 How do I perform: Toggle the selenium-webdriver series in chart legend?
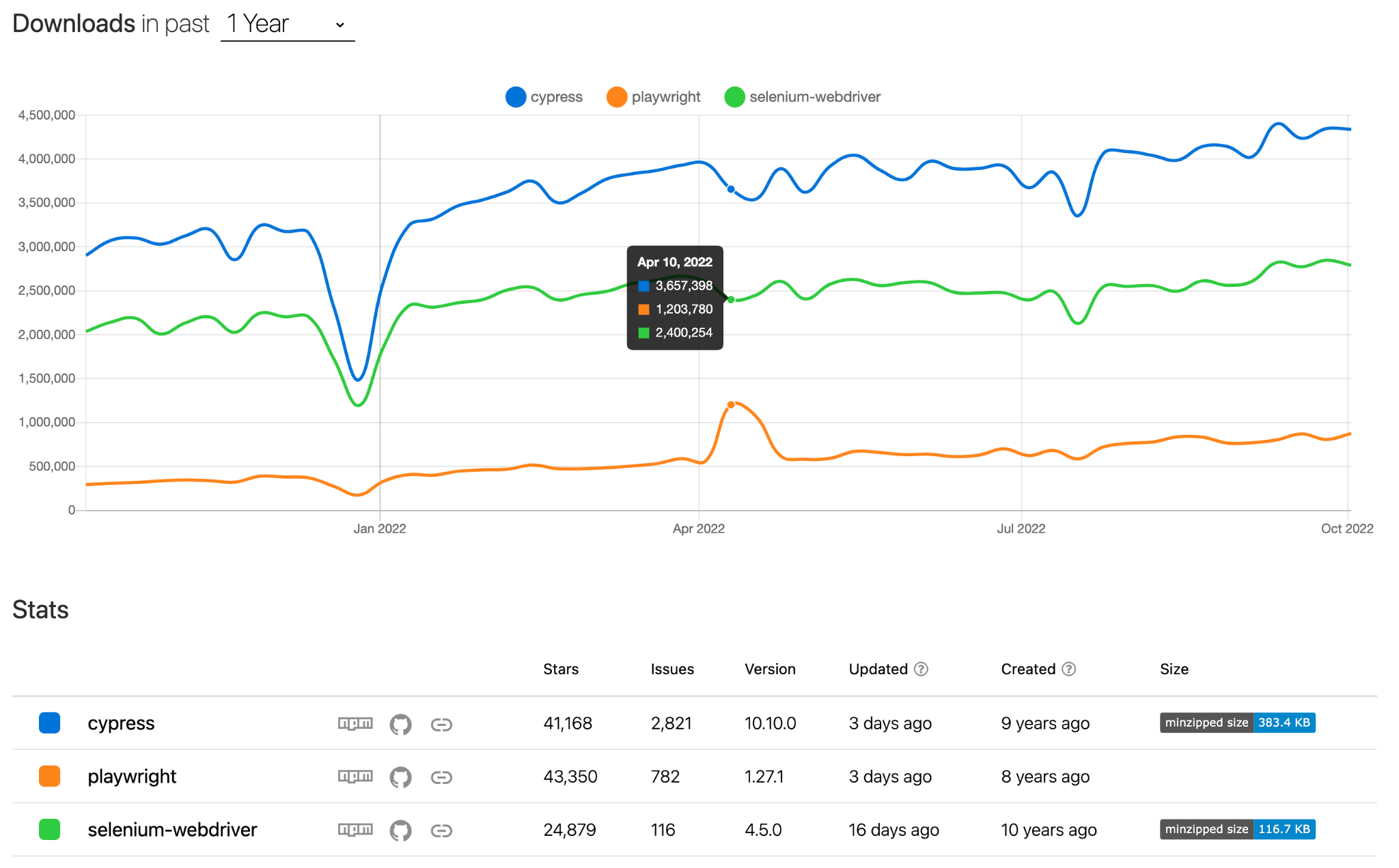point(803,97)
